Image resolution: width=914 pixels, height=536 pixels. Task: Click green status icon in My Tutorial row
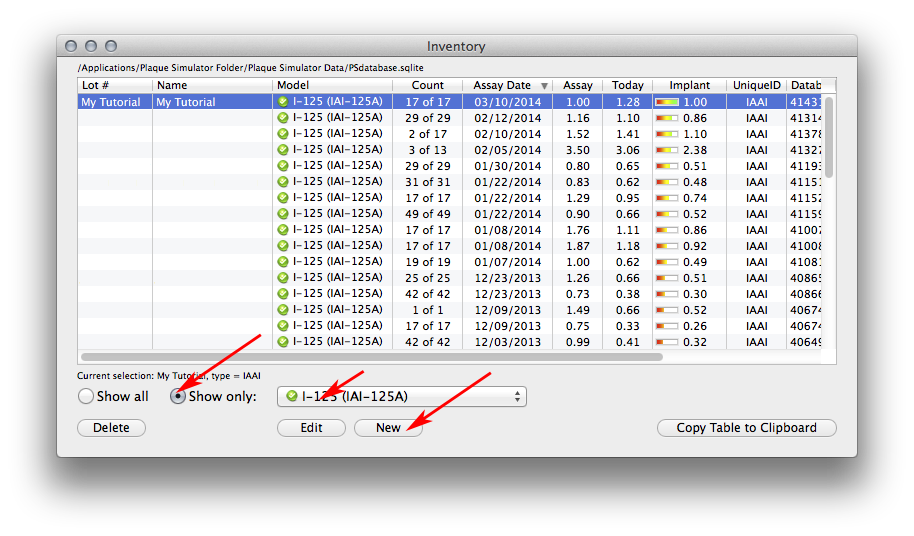pos(283,102)
